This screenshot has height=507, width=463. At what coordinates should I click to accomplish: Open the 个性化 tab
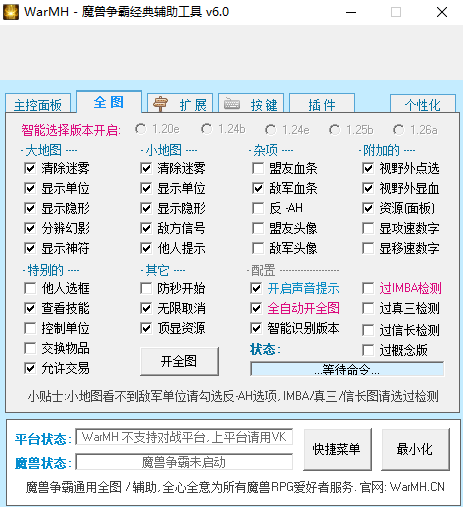pyautogui.click(x=423, y=104)
